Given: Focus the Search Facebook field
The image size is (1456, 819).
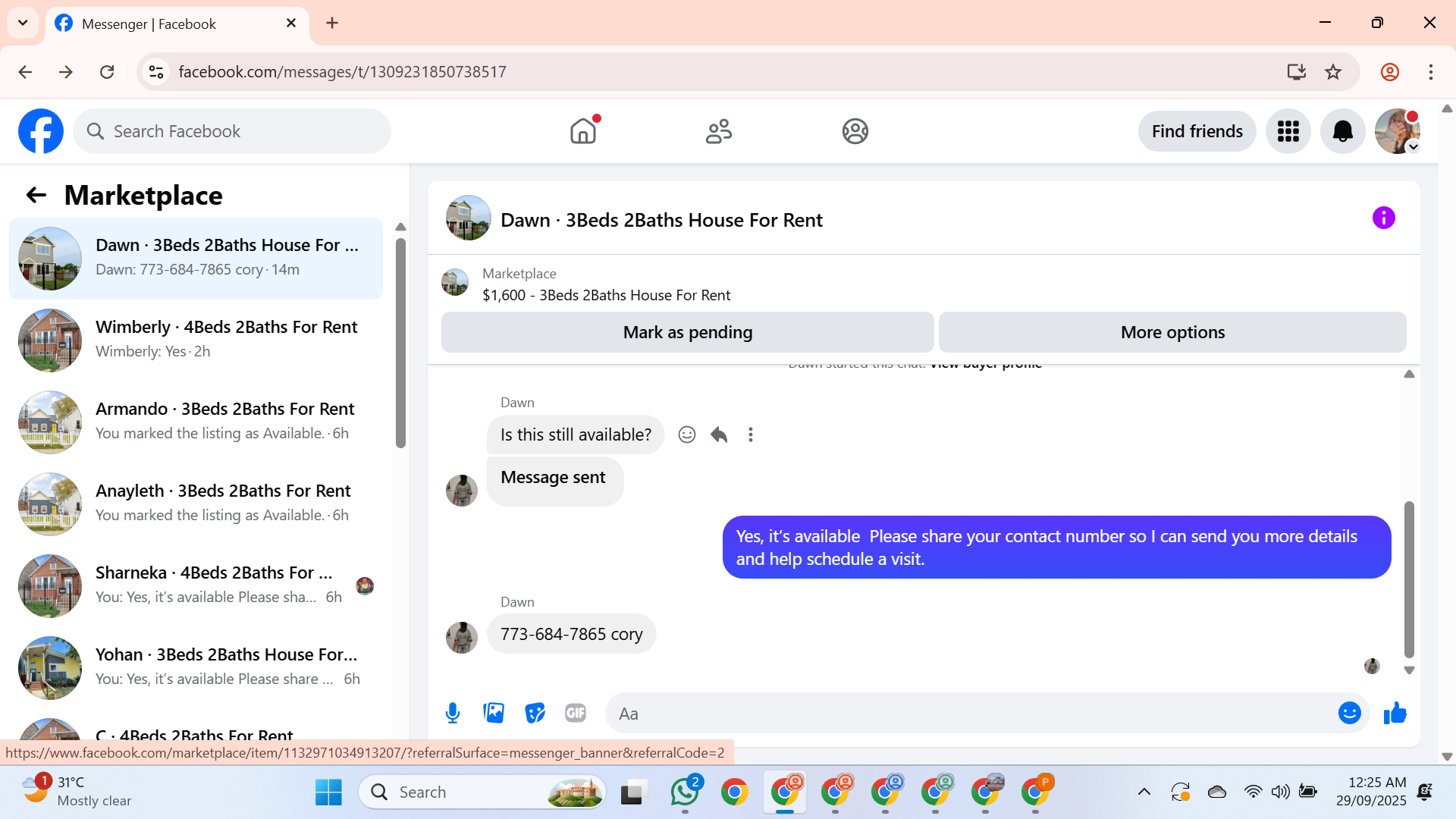Looking at the screenshot, I should point(232,131).
